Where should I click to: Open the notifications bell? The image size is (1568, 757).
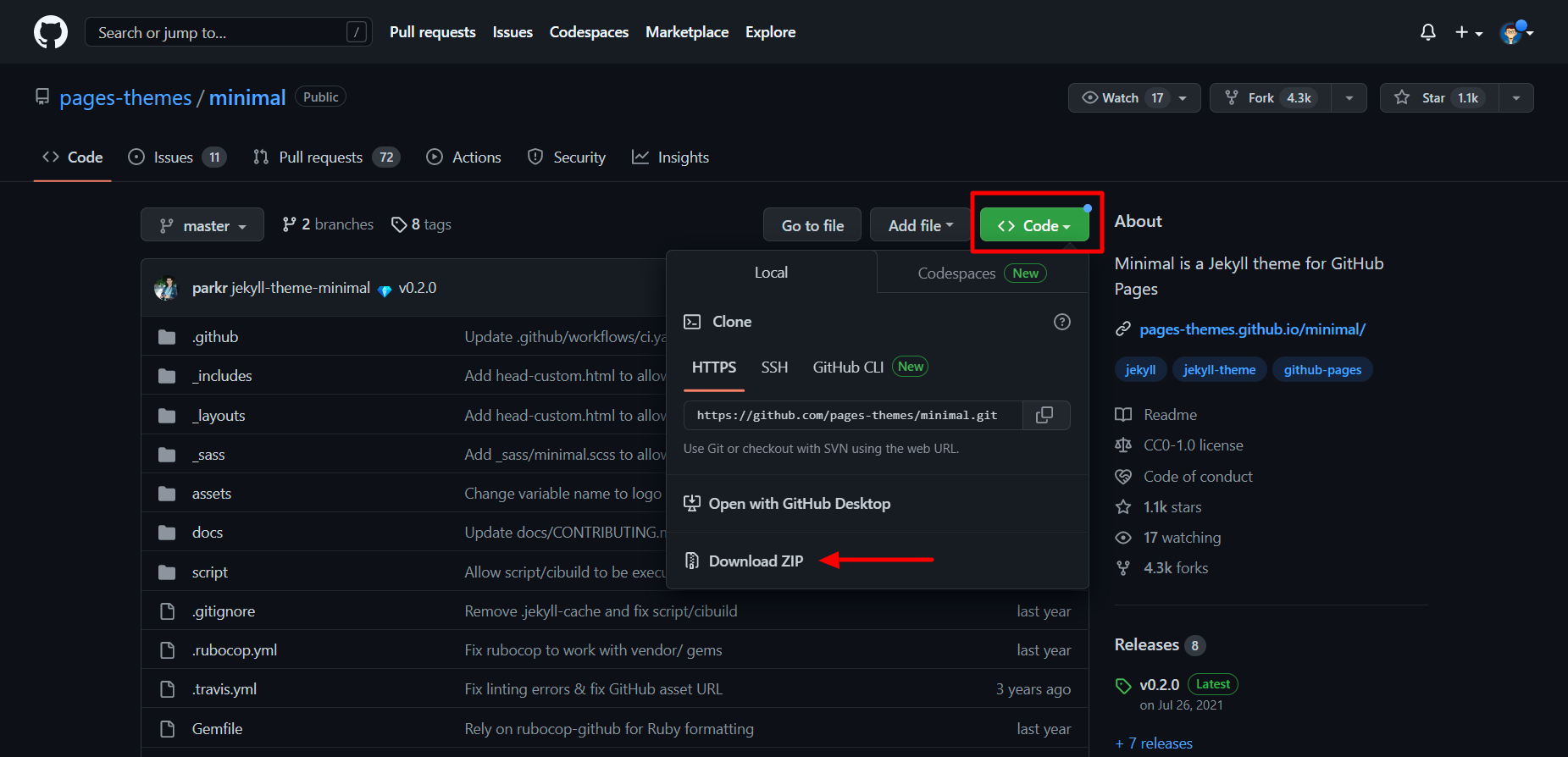coord(1428,32)
